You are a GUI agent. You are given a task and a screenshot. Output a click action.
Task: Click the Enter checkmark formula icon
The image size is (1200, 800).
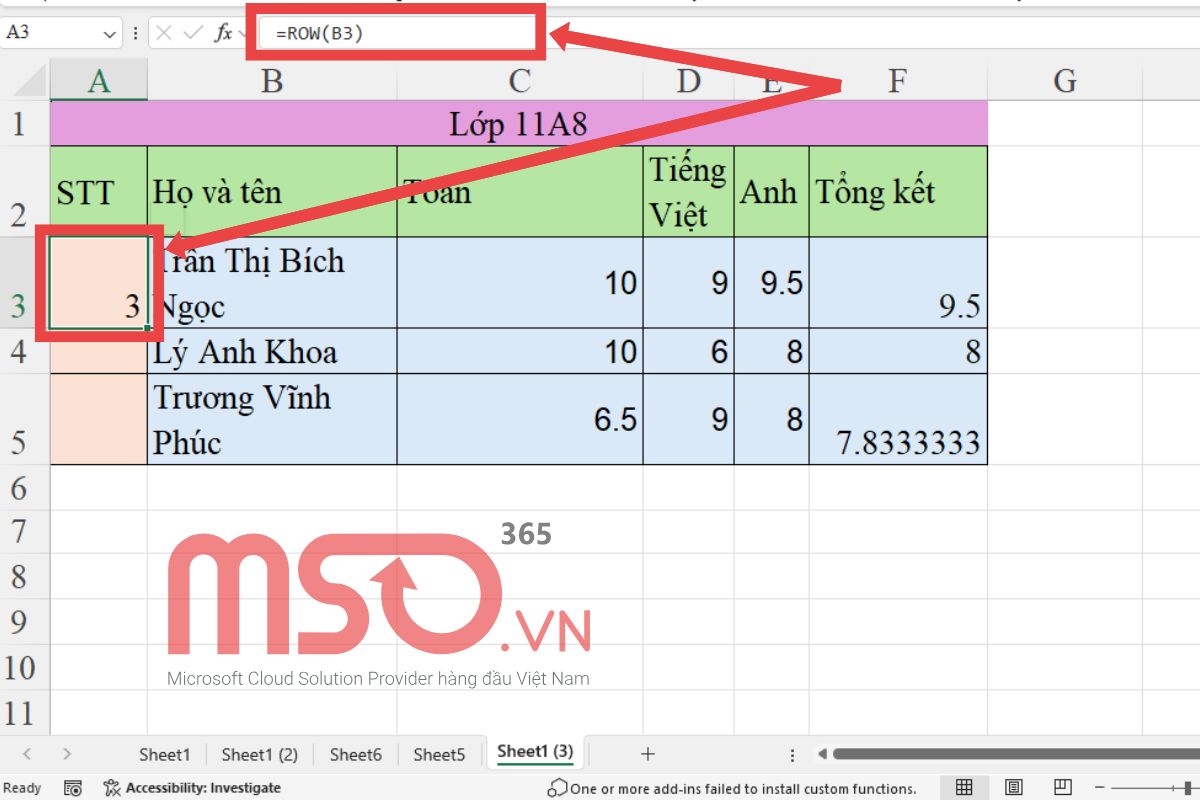point(193,33)
